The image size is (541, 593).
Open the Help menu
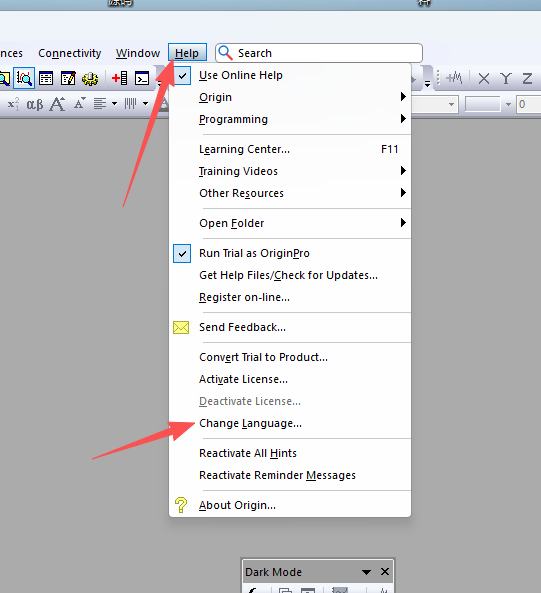click(187, 53)
